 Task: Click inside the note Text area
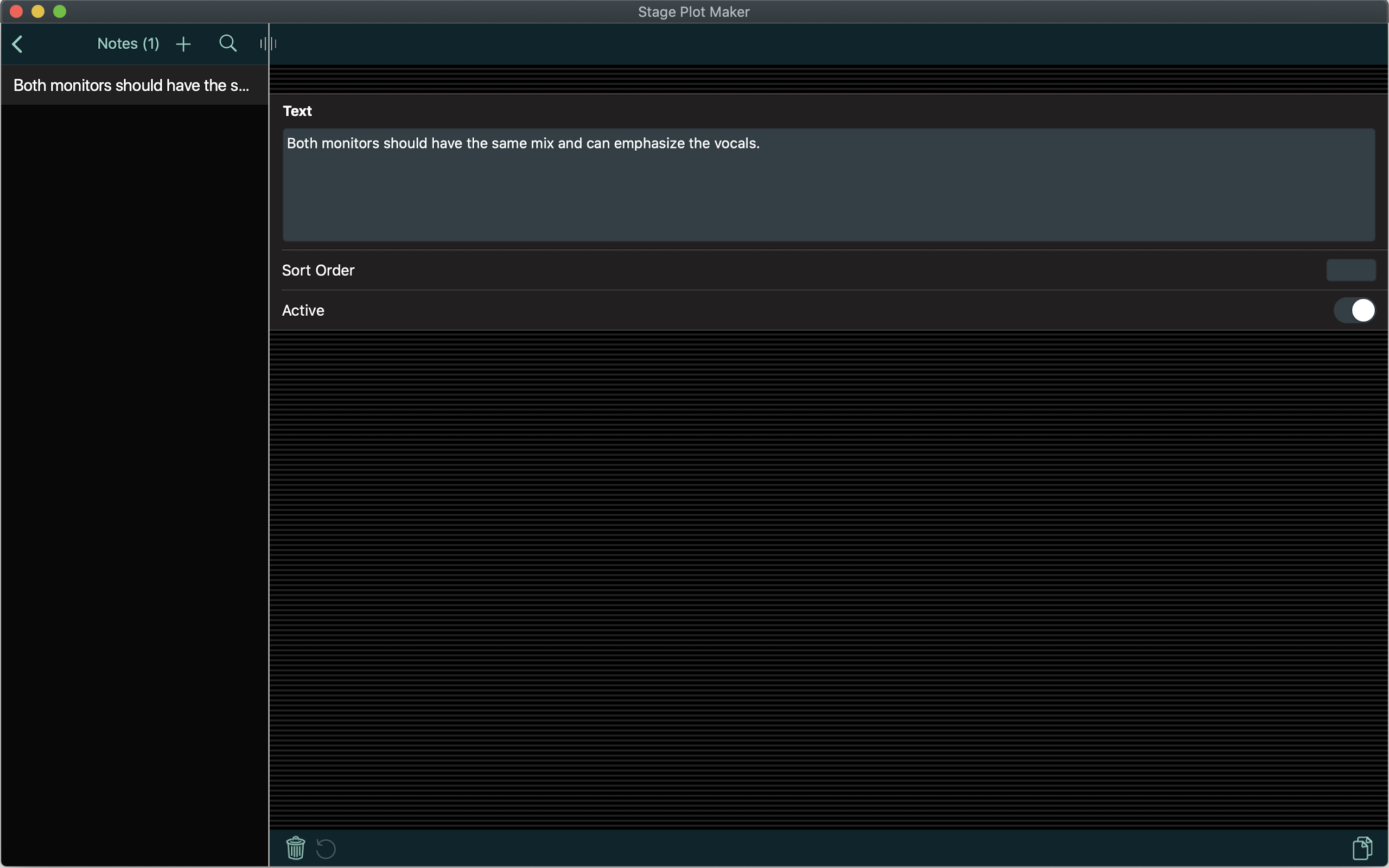(828, 185)
